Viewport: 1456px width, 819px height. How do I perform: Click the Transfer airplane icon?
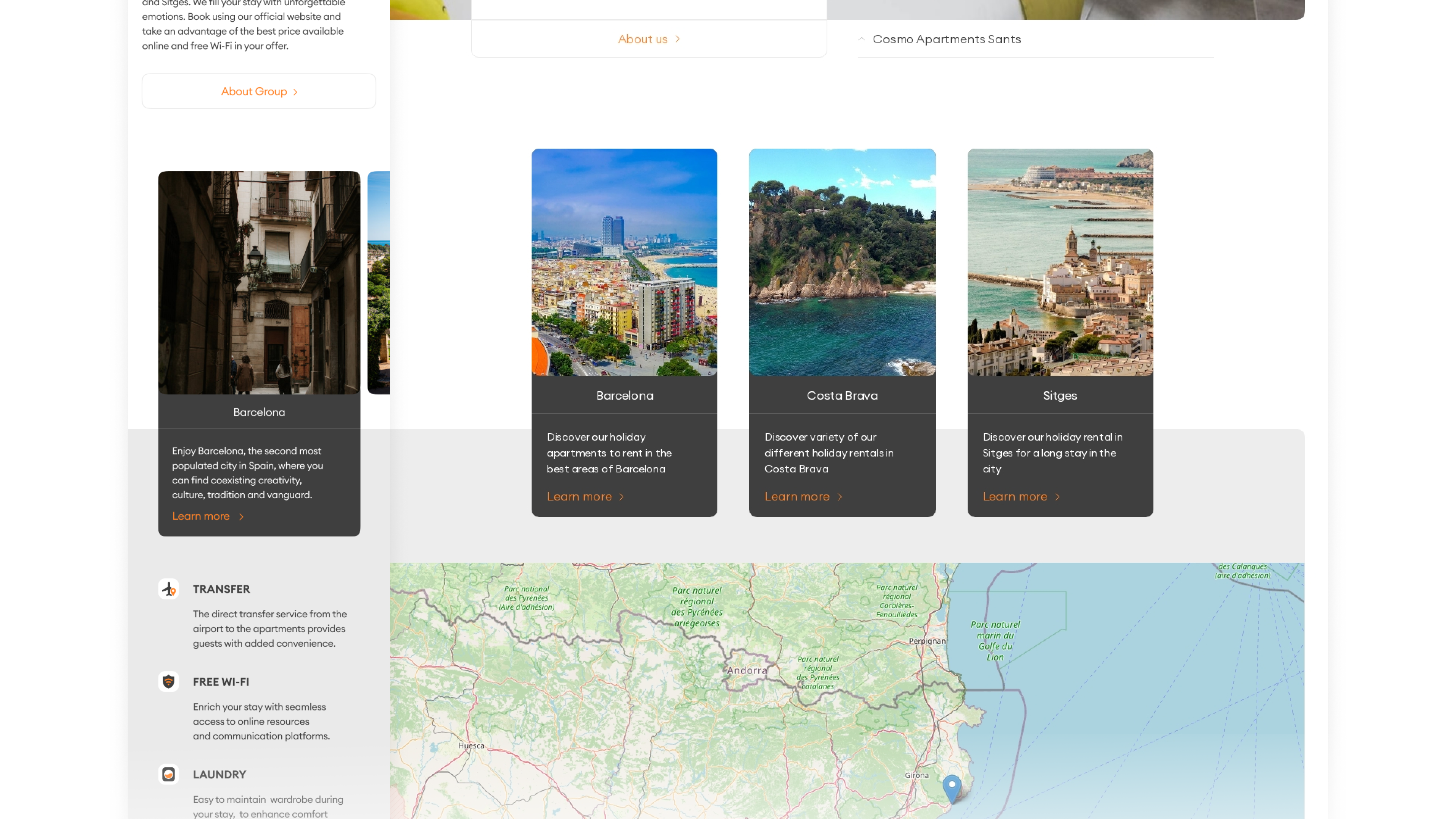(168, 589)
